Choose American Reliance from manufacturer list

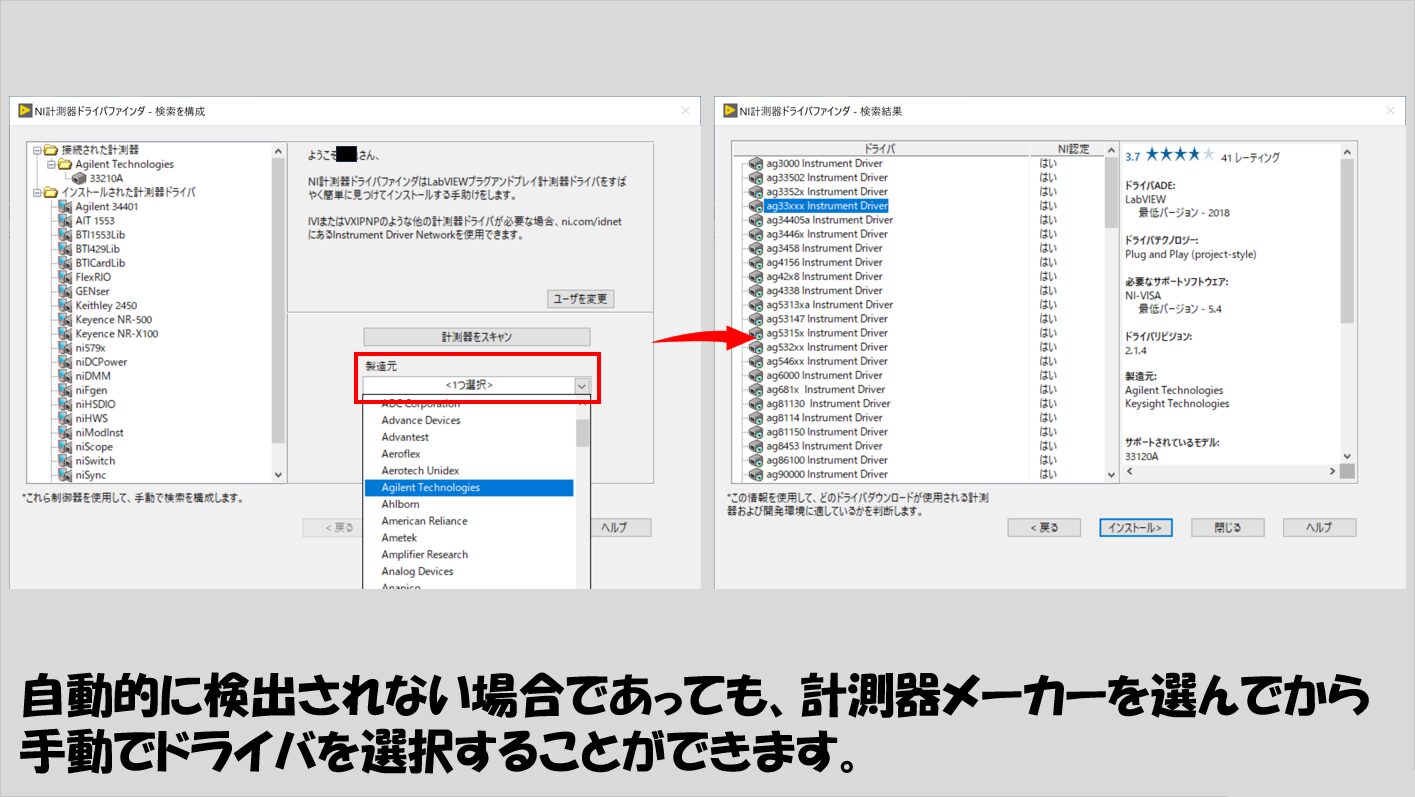click(424, 521)
